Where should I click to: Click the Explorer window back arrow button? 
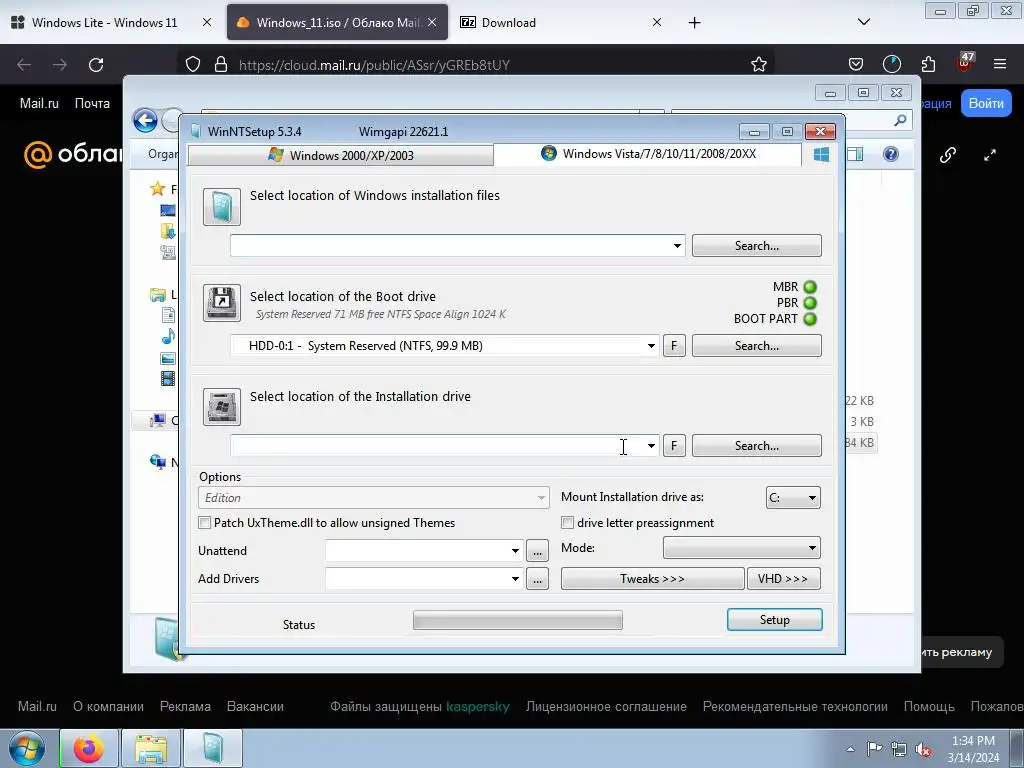(x=145, y=121)
